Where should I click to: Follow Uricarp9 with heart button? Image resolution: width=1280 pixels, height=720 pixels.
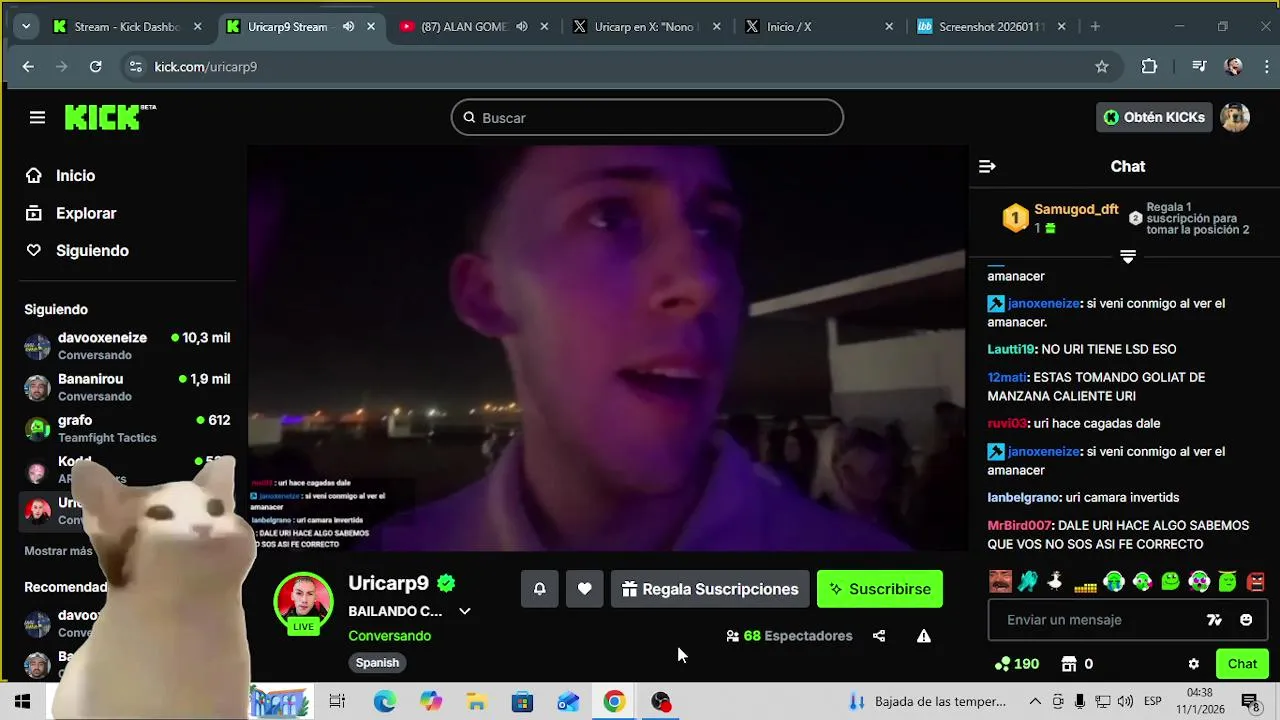pos(585,589)
